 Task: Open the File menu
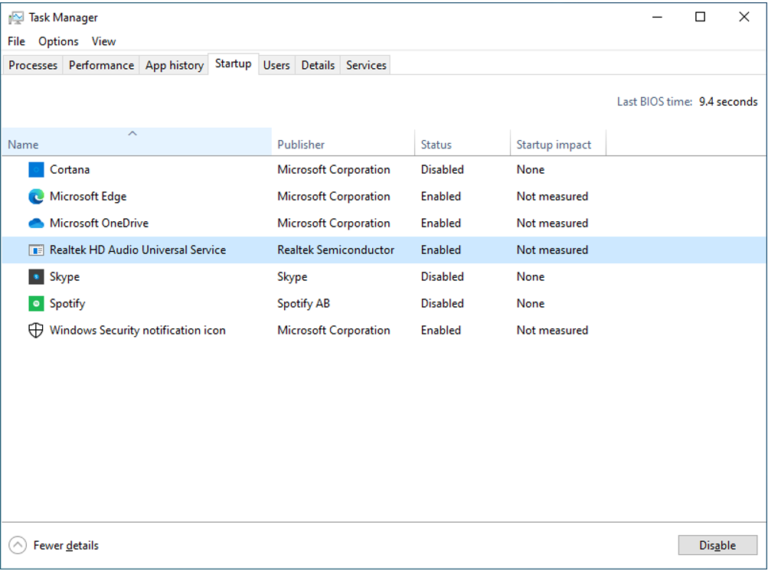[16, 42]
